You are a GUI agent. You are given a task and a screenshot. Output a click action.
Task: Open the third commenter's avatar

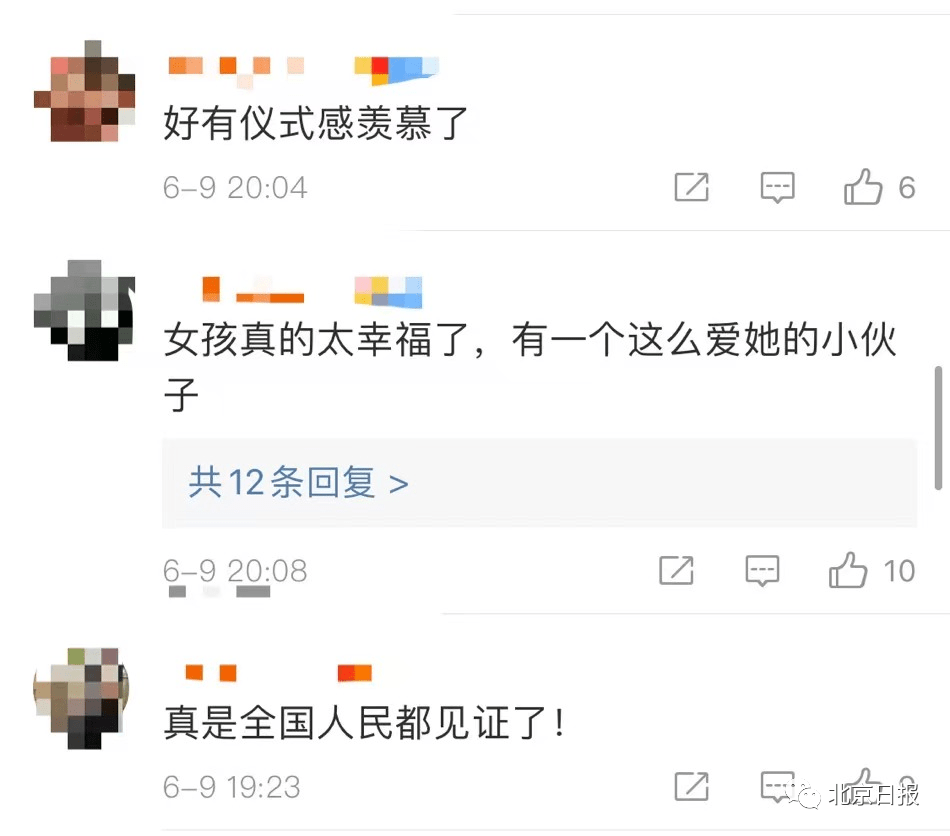coord(81,698)
